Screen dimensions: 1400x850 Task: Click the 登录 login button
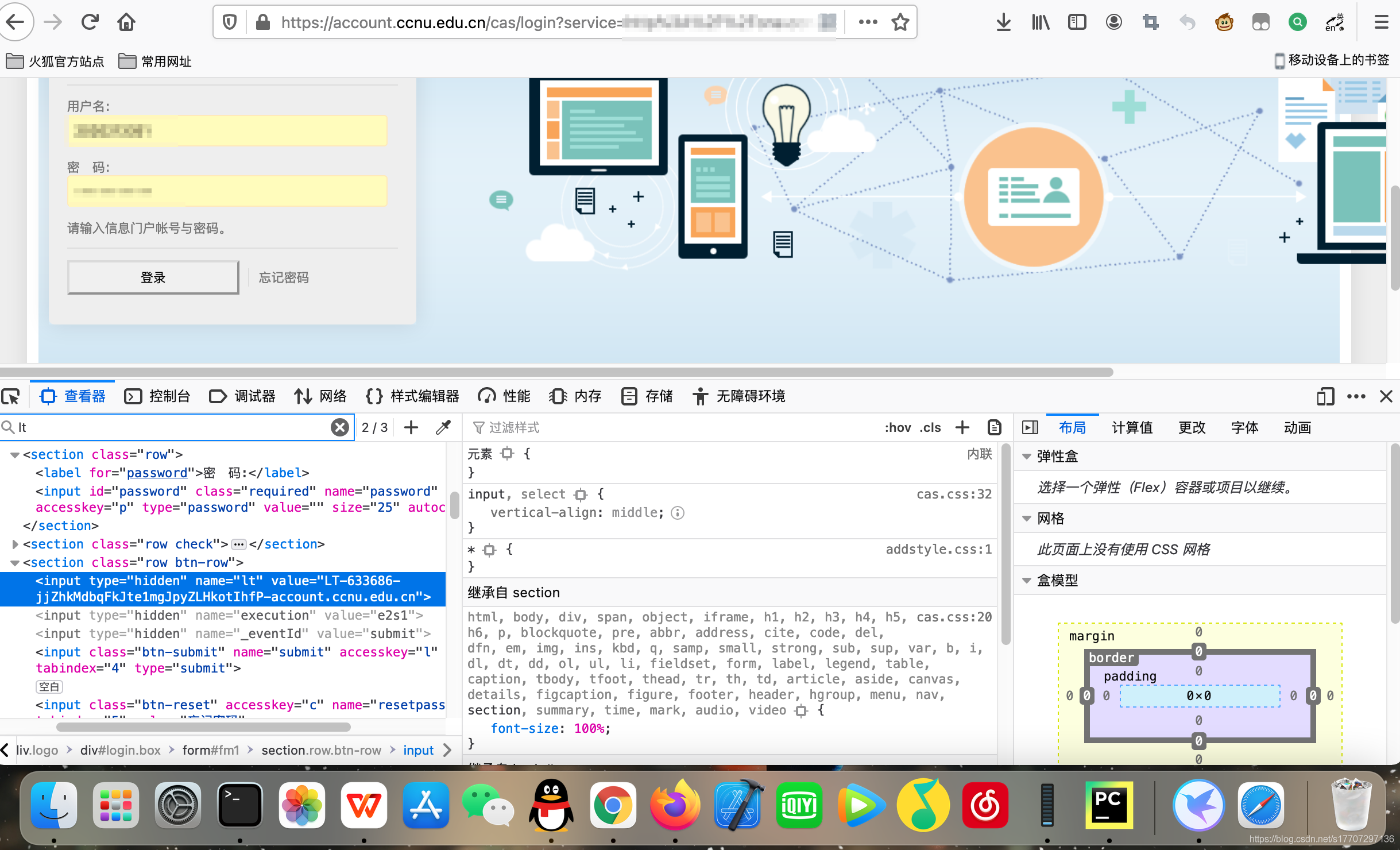pyautogui.click(x=153, y=277)
